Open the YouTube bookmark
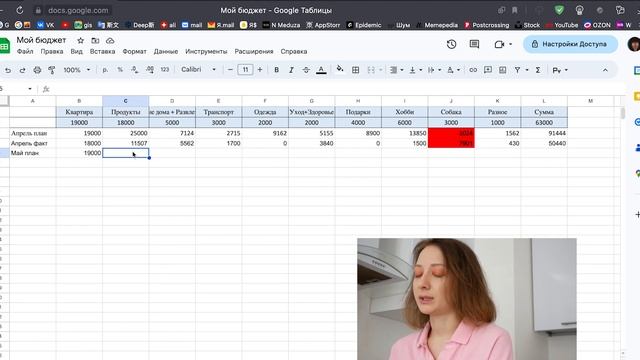The width and height of the screenshot is (640, 360). click(561, 25)
